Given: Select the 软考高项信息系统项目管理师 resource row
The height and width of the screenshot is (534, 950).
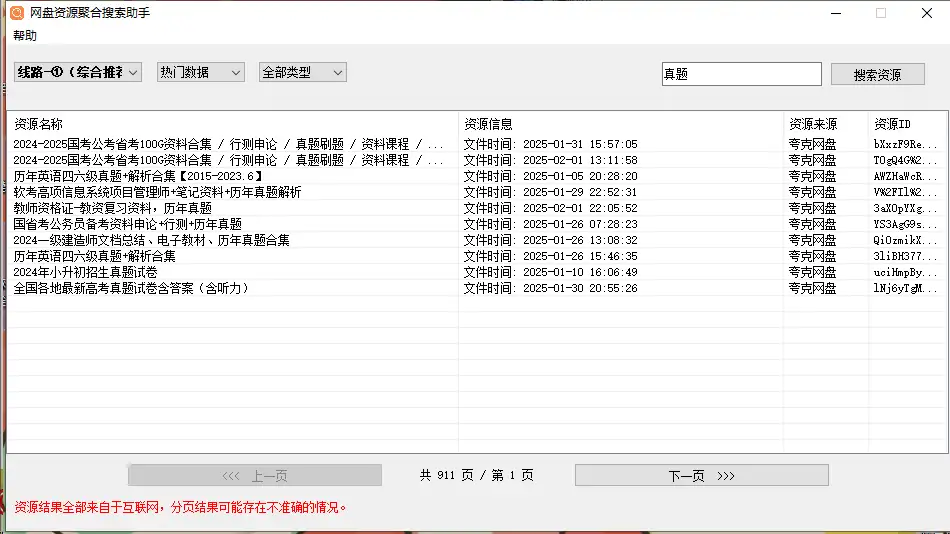Looking at the screenshot, I should (x=157, y=192).
